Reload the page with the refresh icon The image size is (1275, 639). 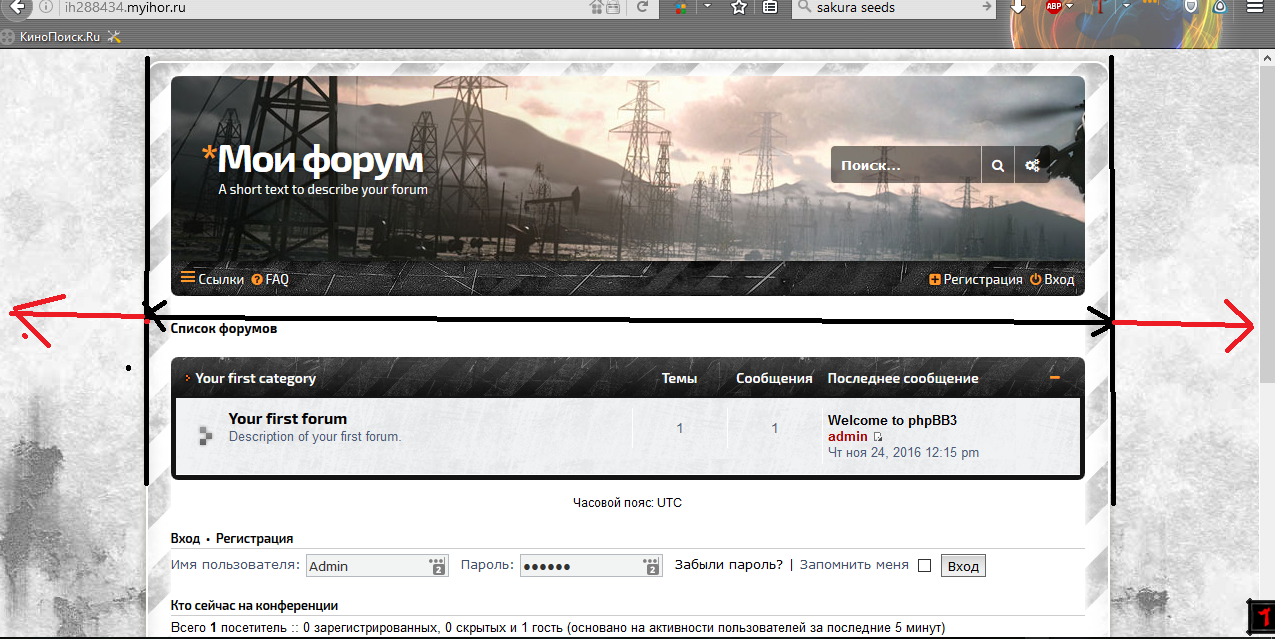pyautogui.click(x=643, y=7)
